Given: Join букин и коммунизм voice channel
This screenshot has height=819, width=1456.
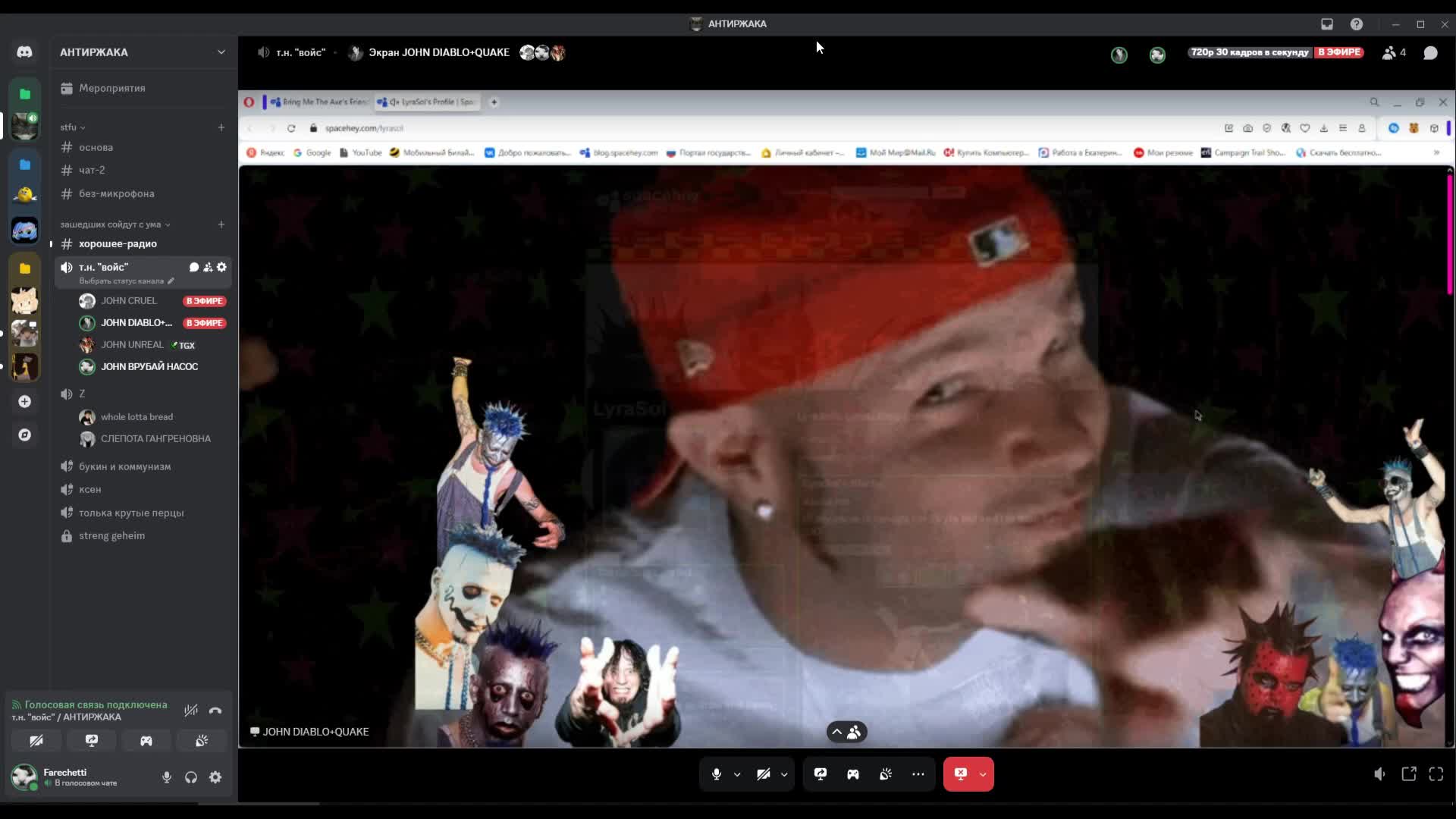Looking at the screenshot, I should (143, 466).
